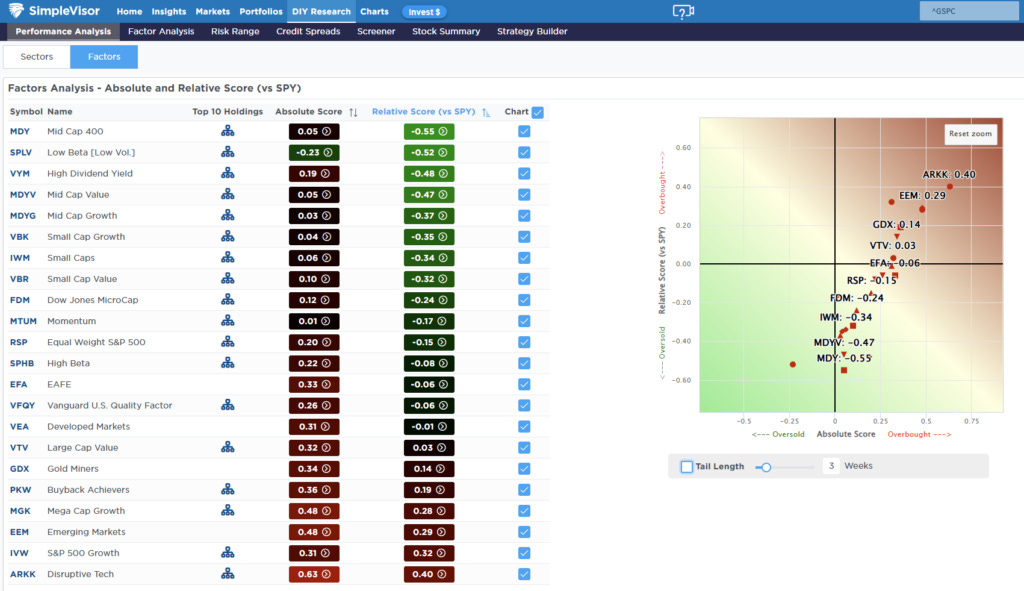Open the Insights menu
Screen dimensions: 1024x591
[x=168, y=12]
